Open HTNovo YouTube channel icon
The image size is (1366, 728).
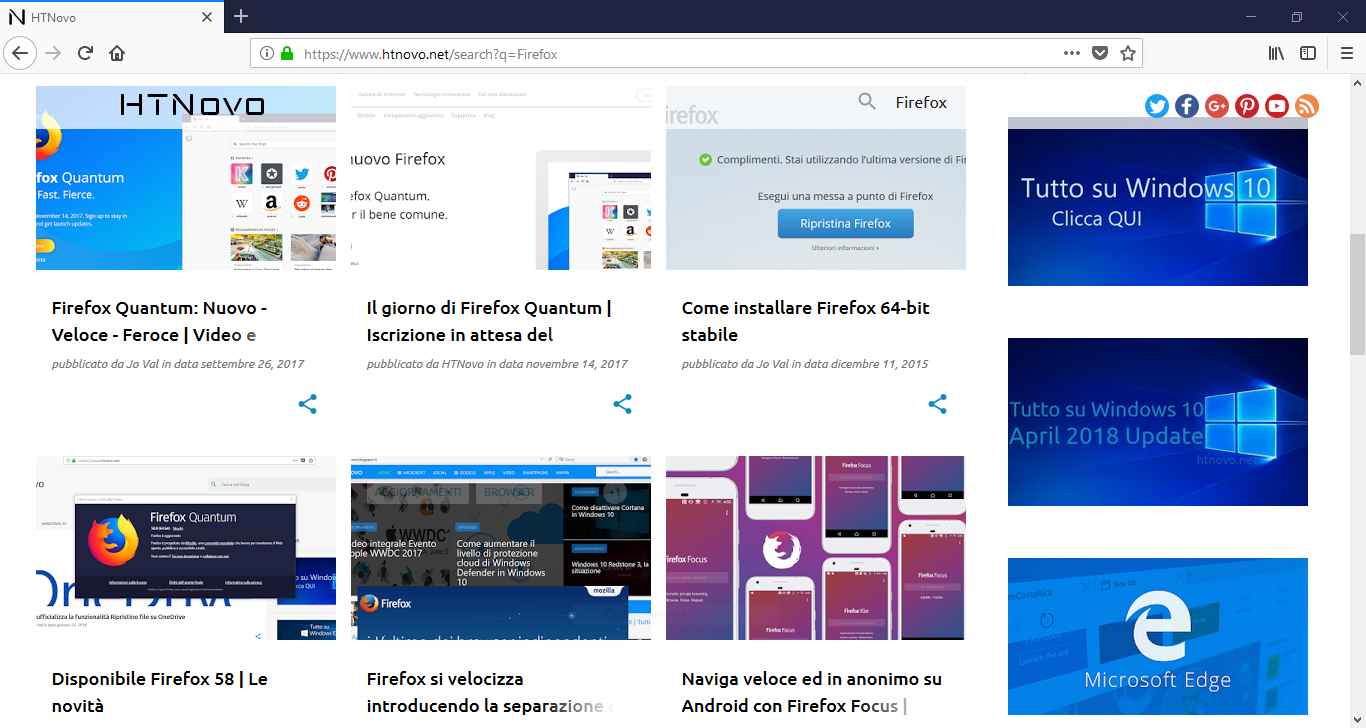click(x=1277, y=106)
